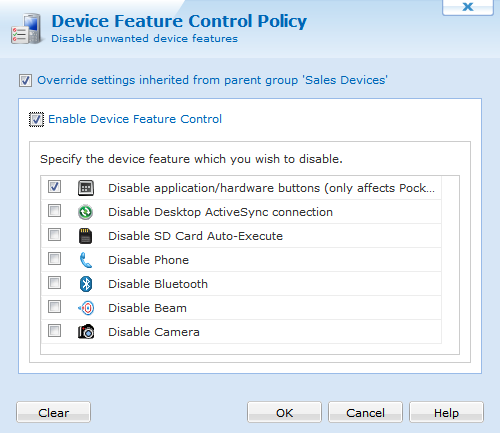Viewport: 500px width, 433px height.
Task: Click the device policy header icon
Action: pyautogui.click(x=26, y=29)
